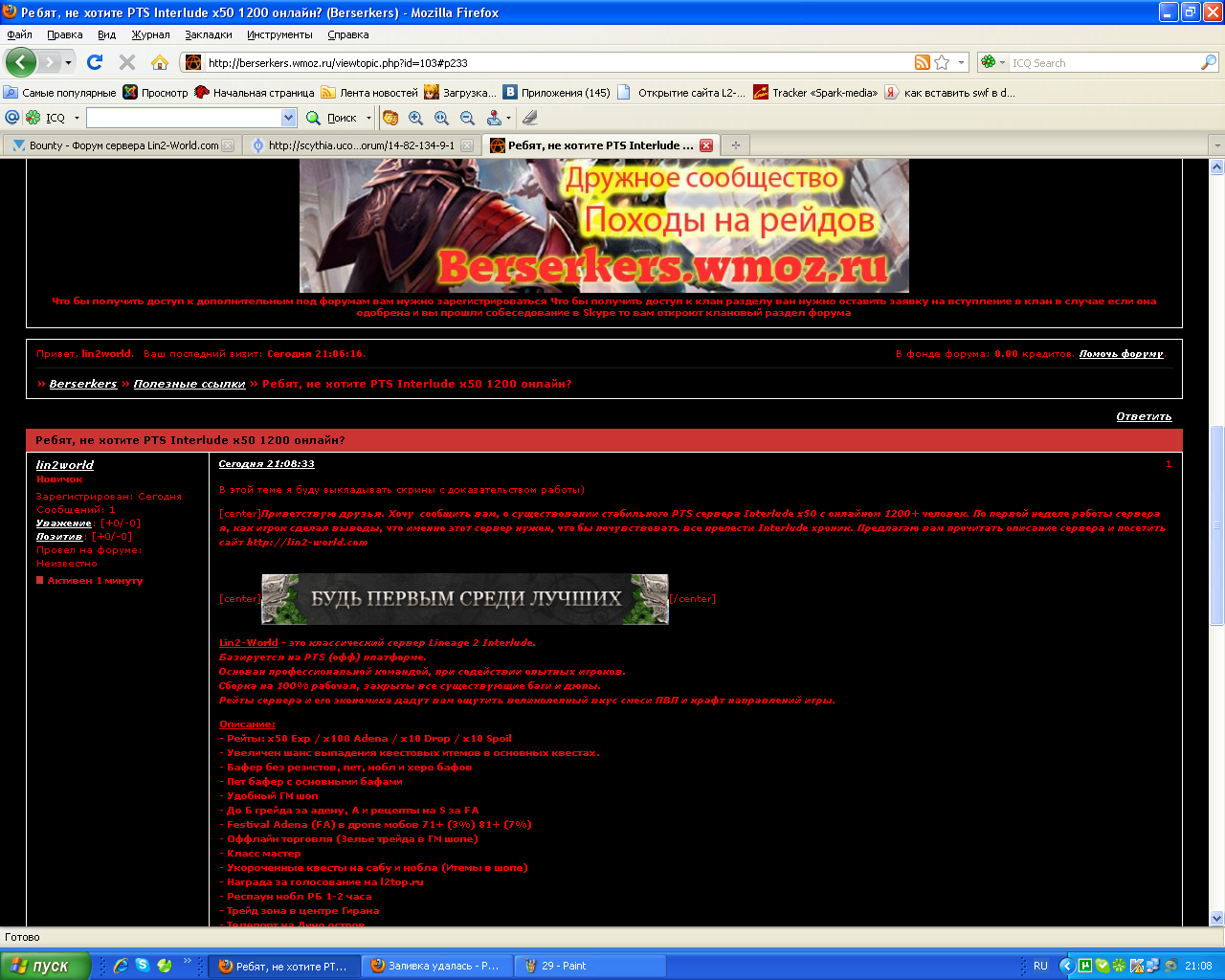Open the Закладки menu
The image size is (1225, 980).
tap(209, 34)
